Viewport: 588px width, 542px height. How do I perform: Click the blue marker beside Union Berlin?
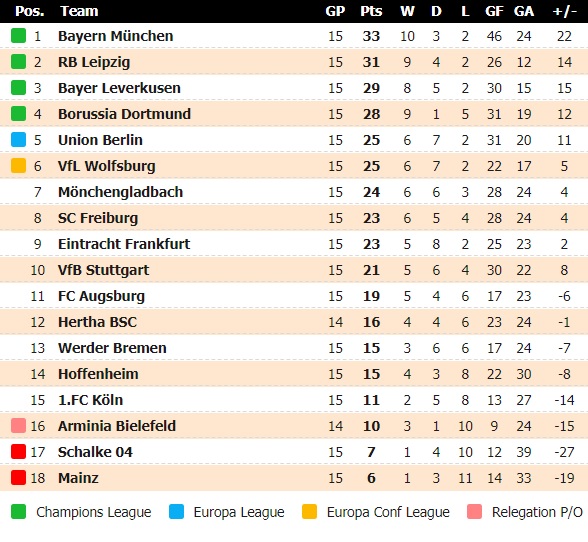coord(18,140)
